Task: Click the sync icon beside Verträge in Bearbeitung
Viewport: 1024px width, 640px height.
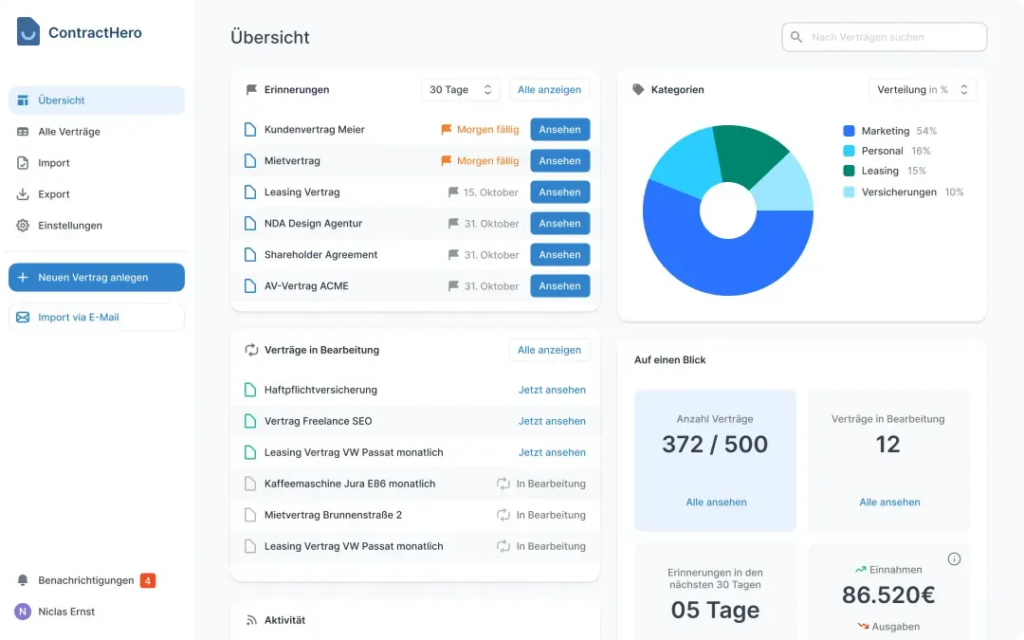Action: (x=250, y=349)
